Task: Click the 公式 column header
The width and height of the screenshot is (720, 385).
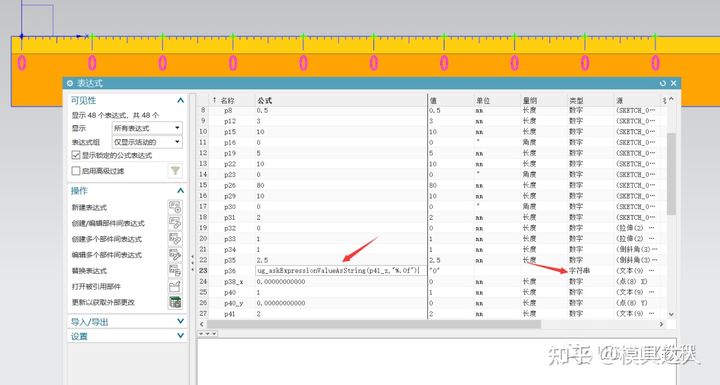Action: (264, 100)
